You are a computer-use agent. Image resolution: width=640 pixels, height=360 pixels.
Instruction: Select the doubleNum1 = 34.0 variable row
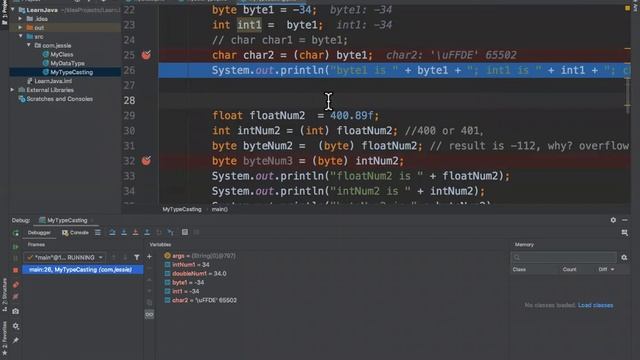(x=196, y=273)
